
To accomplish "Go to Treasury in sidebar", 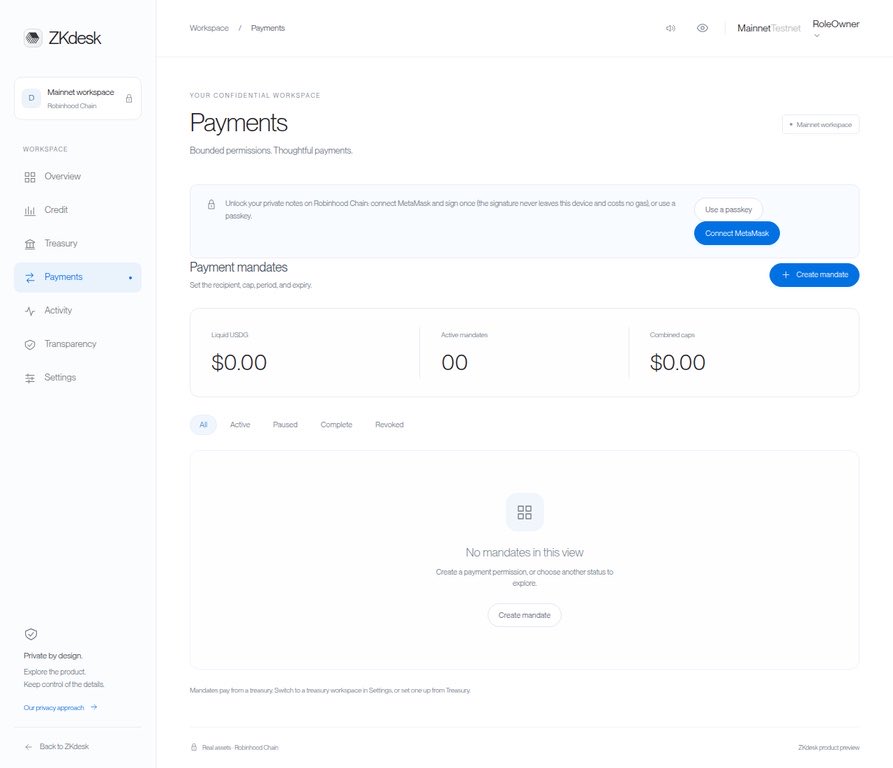I will [78, 244].
